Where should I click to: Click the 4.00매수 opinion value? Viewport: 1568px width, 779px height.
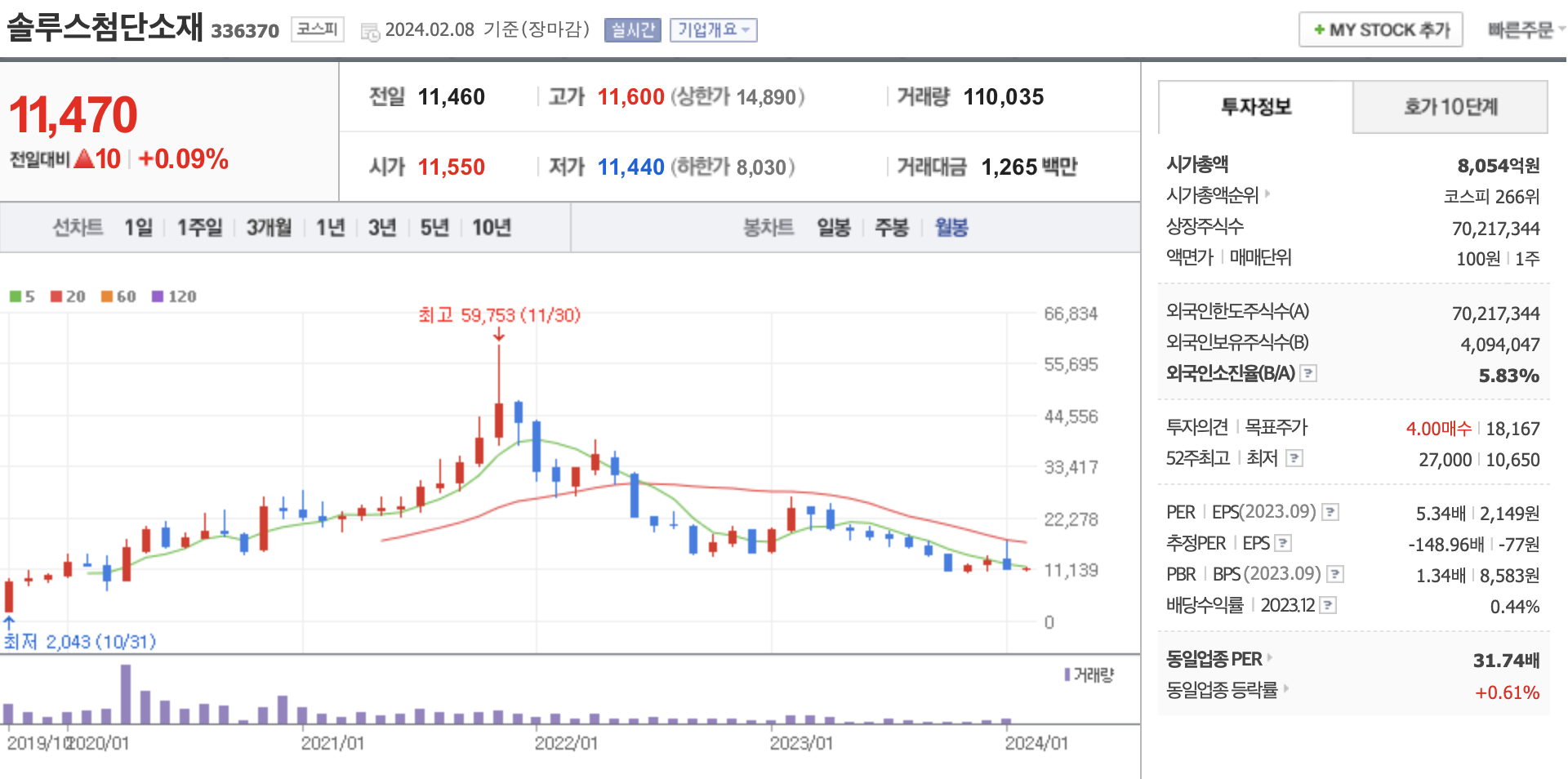coord(1438,429)
